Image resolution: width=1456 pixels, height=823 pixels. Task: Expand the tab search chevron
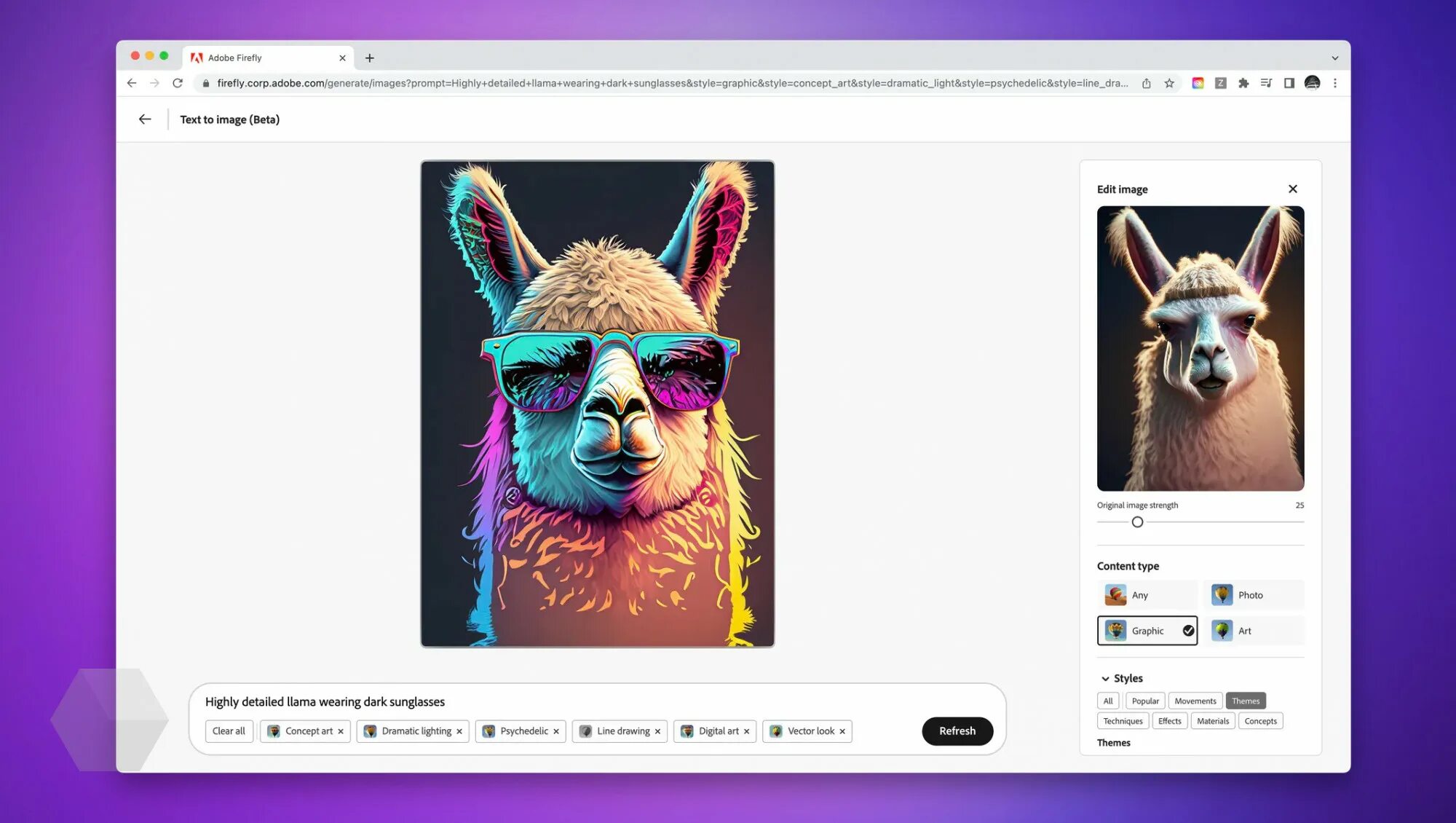[x=1334, y=58]
